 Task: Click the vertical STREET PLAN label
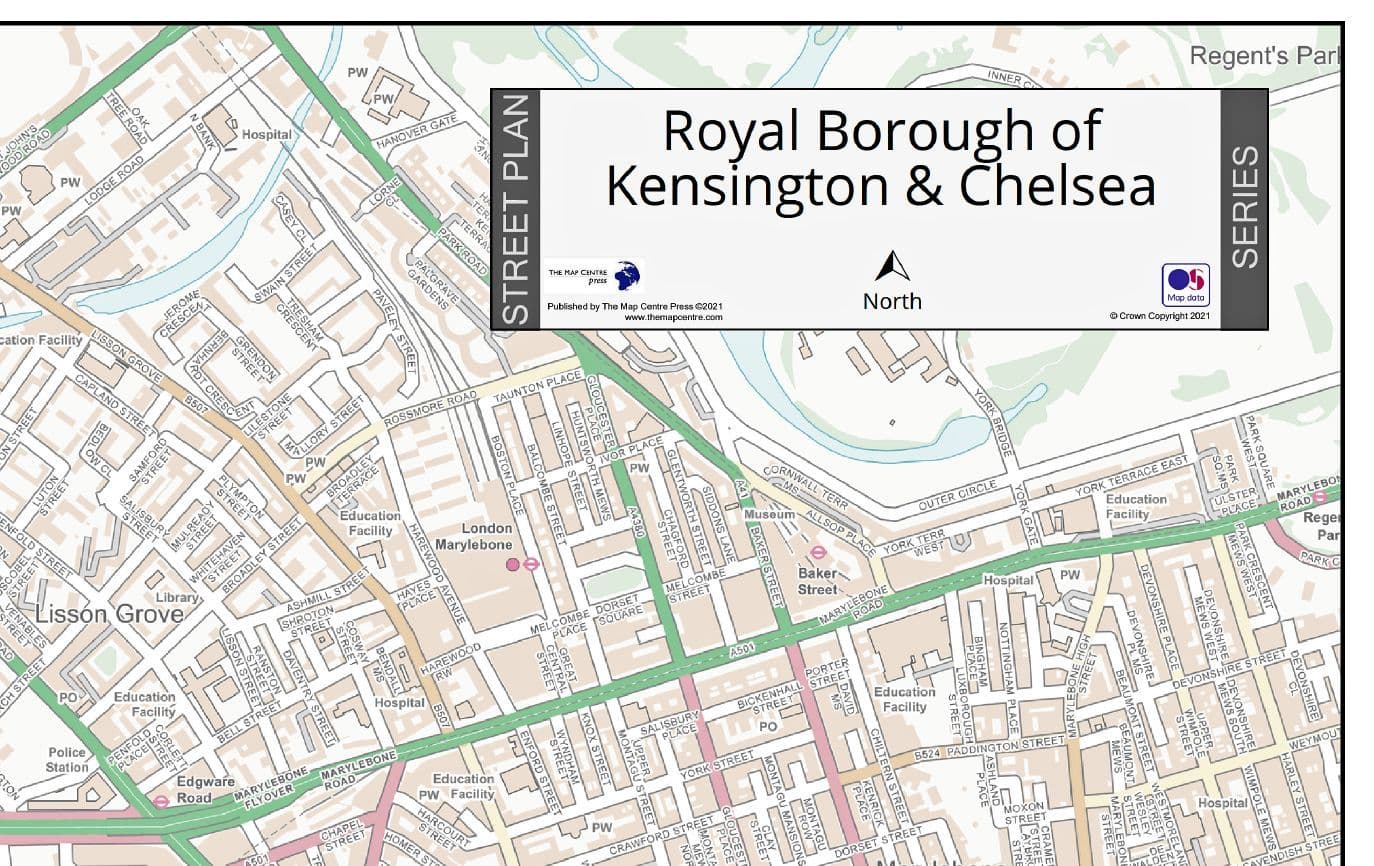point(515,210)
